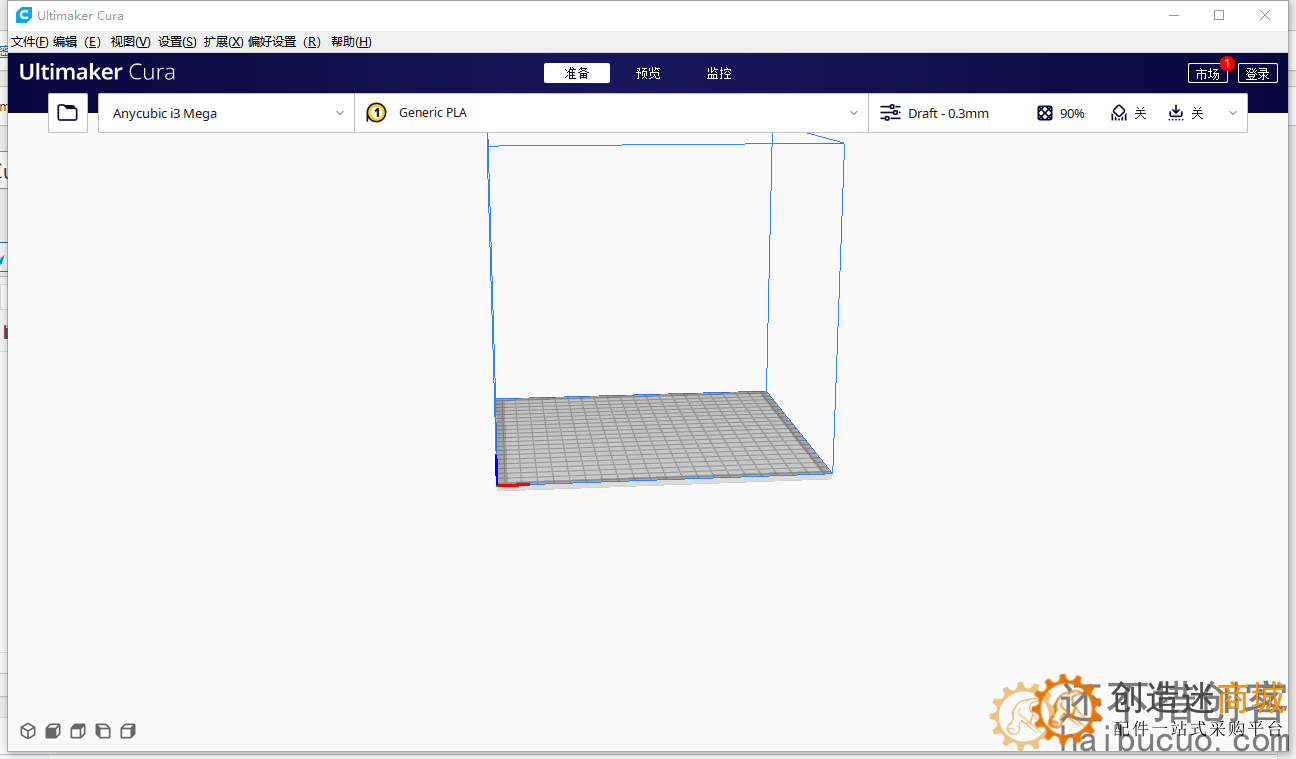
Task: Click the print settings sliders icon
Action: (x=890, y=113)
